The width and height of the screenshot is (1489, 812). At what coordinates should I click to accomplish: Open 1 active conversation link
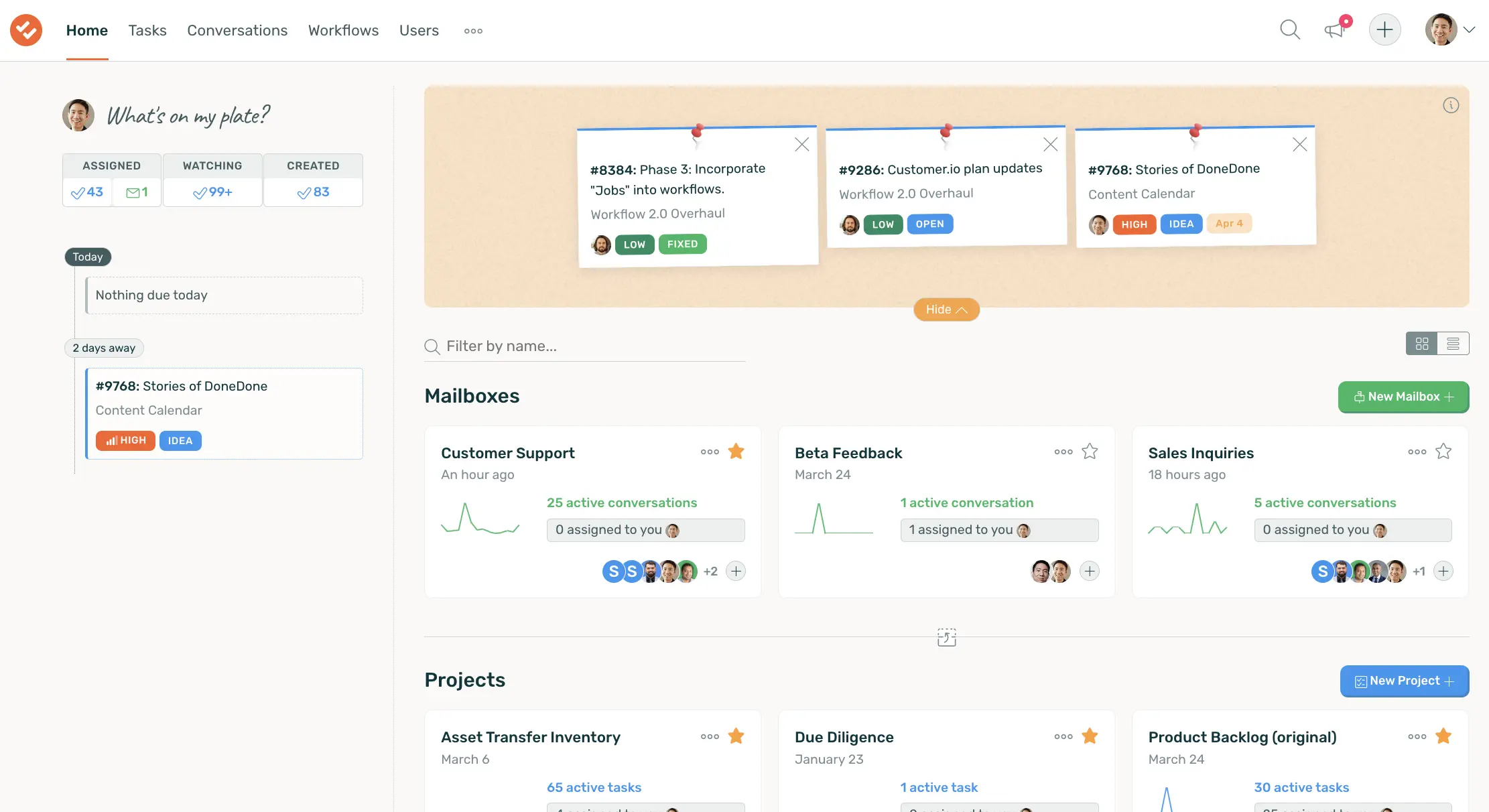pos(967,503)
